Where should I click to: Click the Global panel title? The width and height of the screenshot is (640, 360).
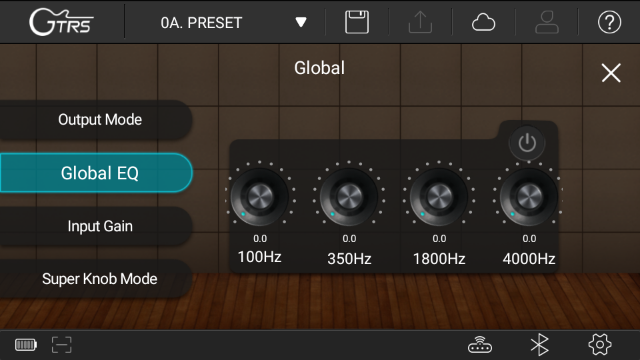(320, 68)
